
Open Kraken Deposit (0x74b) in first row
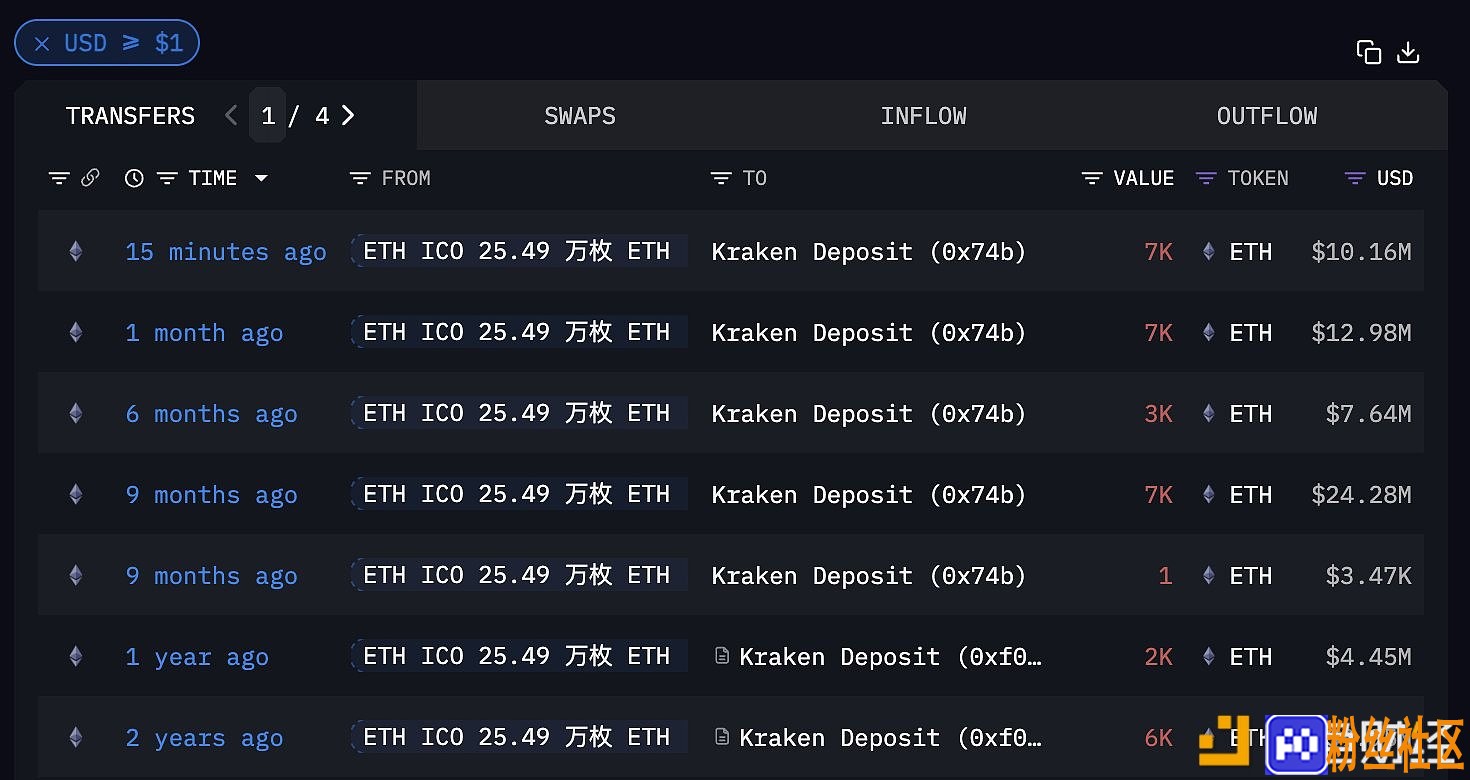(869, 252)
